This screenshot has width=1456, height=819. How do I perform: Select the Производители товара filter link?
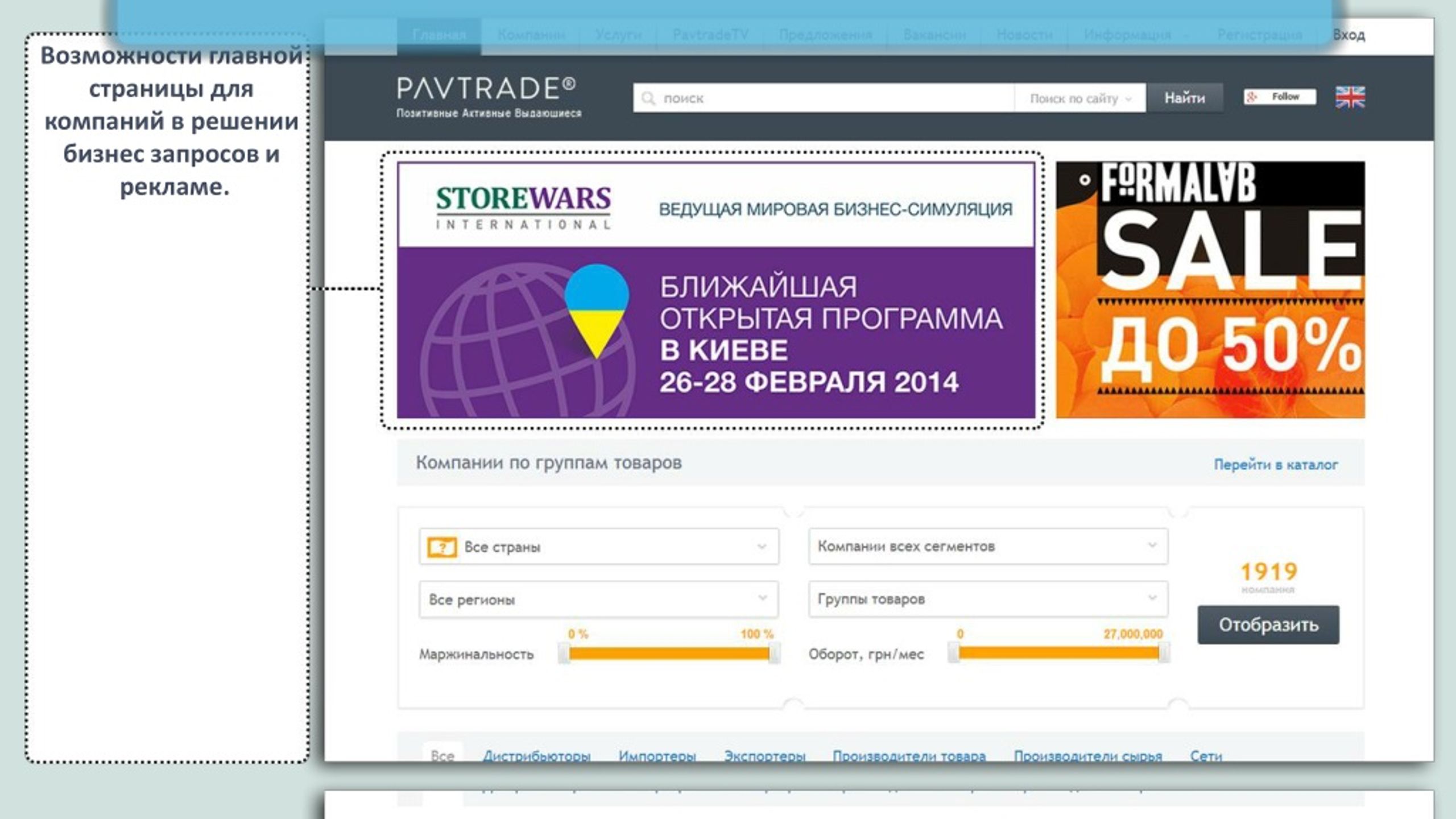pos(909,756)
